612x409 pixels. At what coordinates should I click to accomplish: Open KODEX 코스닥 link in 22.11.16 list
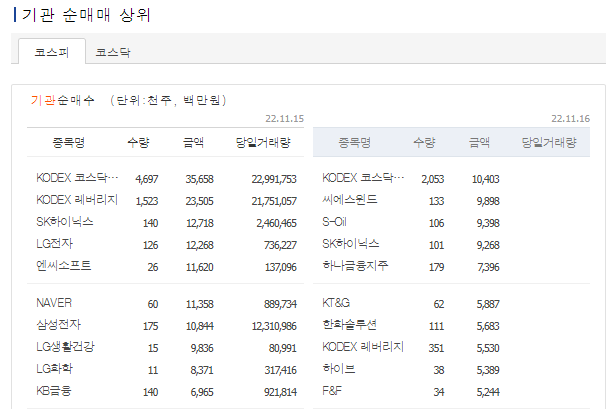(363, 178)
